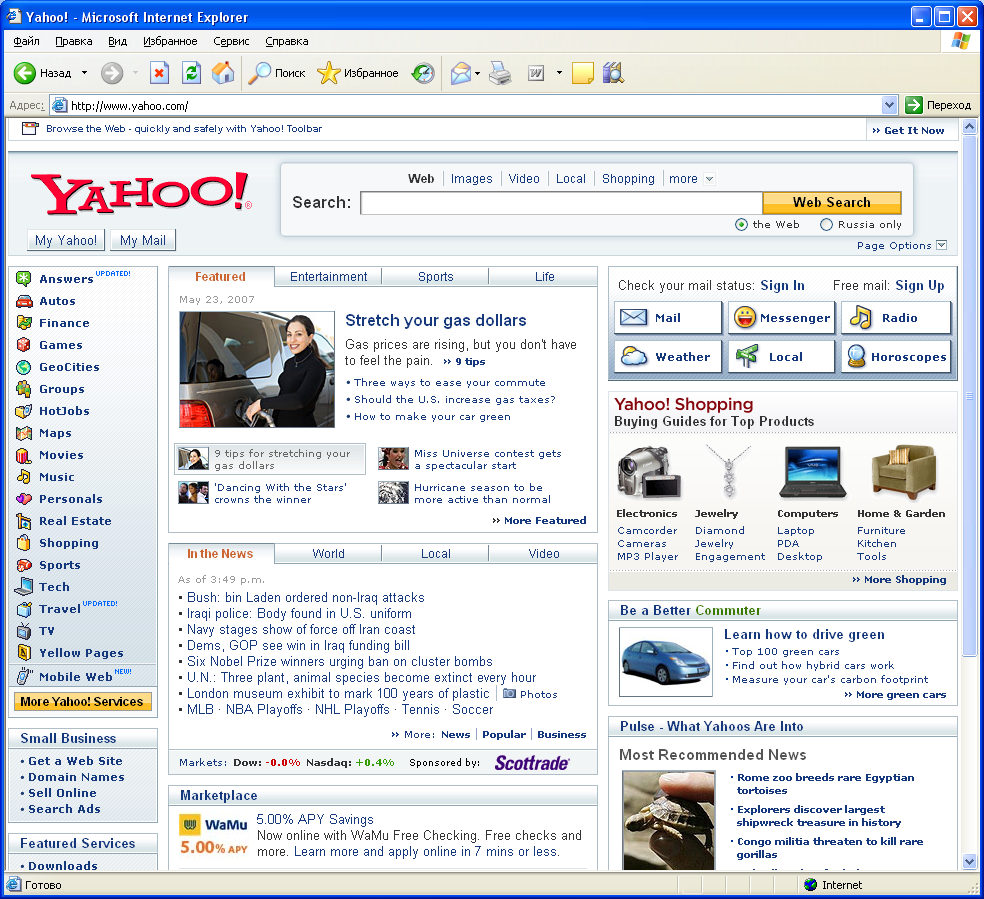Open Search (Поиск) magnifier in toolbar
This screenshot has width=984, height=899.
point(259,73)
